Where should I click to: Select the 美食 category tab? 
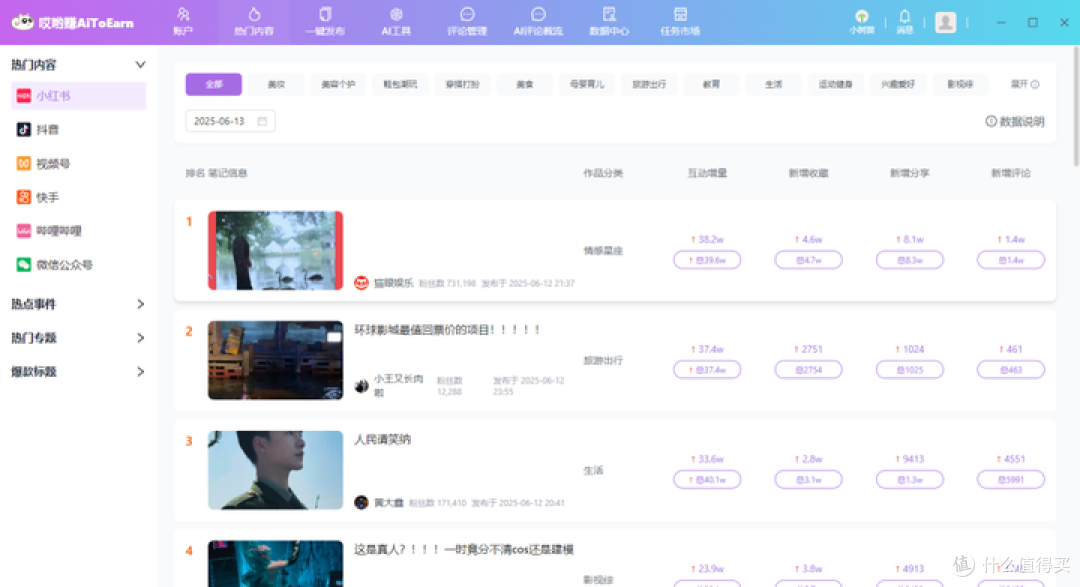tap(525, 84)
